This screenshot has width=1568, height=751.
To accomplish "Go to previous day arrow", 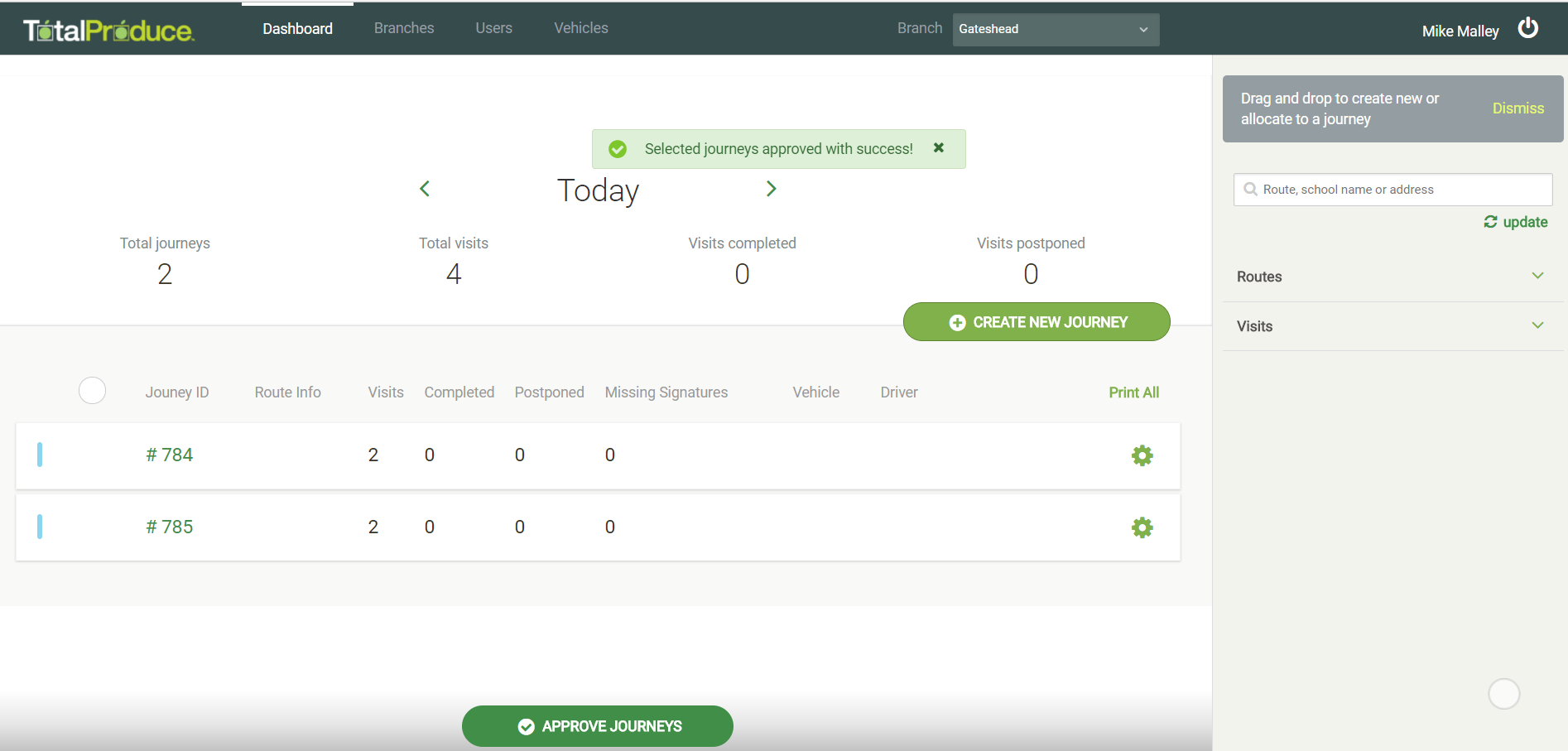I will tap(425, 189).
